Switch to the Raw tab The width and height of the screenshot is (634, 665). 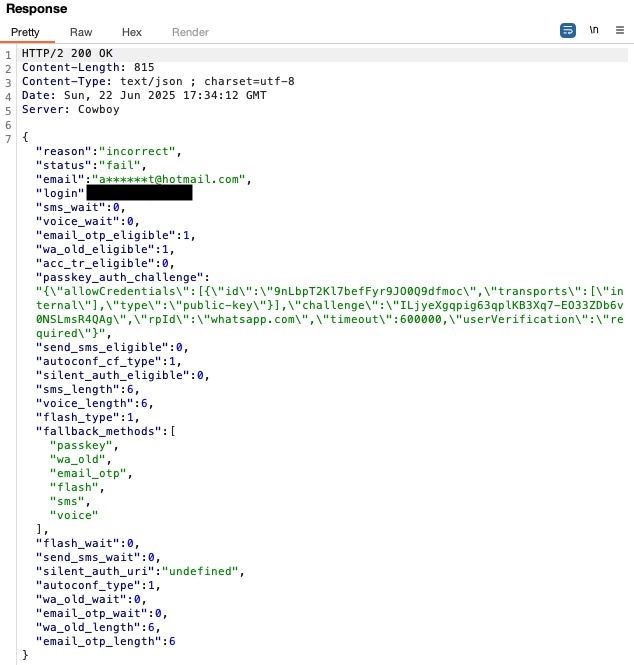click(81, 32)
